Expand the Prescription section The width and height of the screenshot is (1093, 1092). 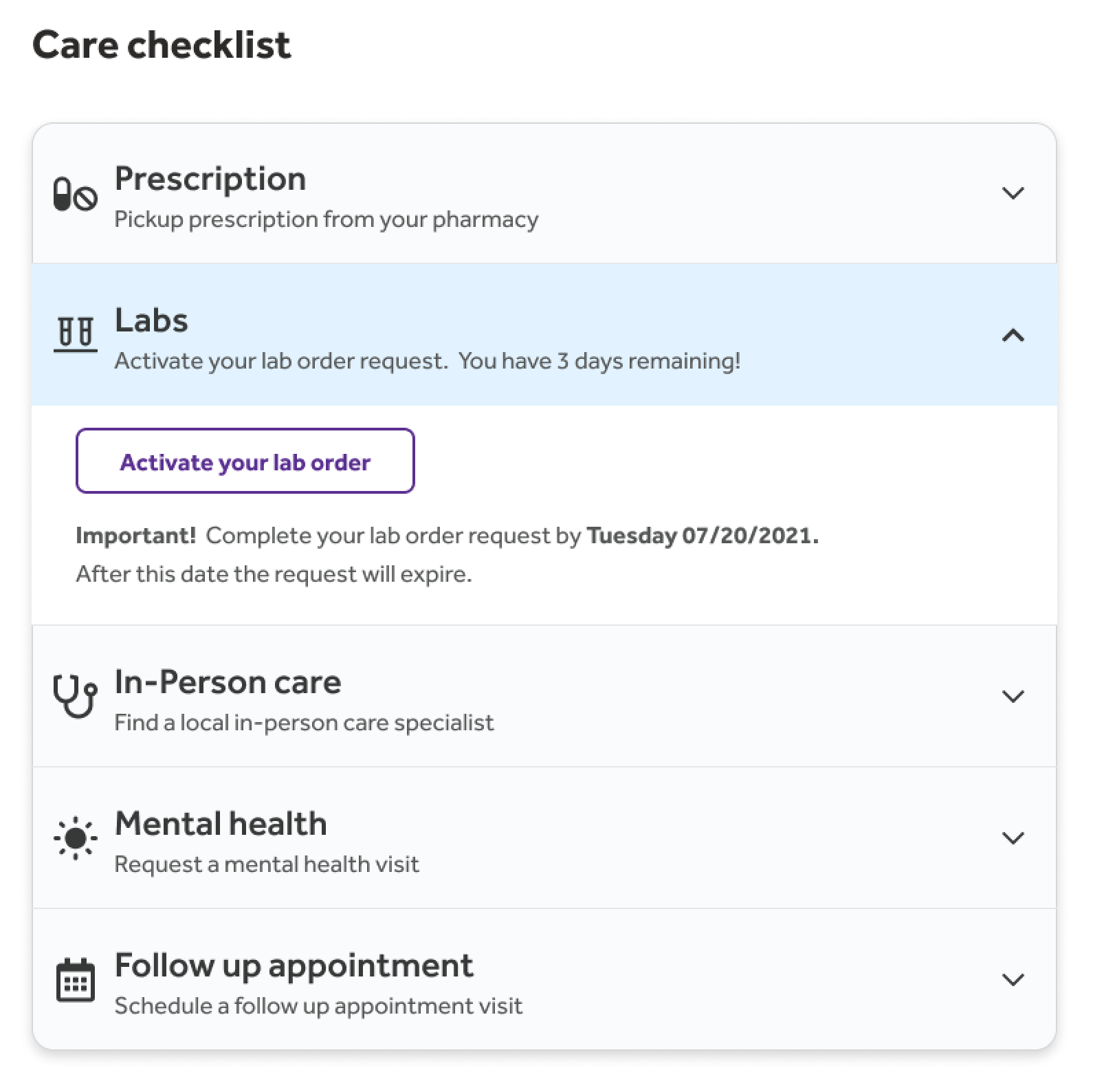pos(1013,195)
